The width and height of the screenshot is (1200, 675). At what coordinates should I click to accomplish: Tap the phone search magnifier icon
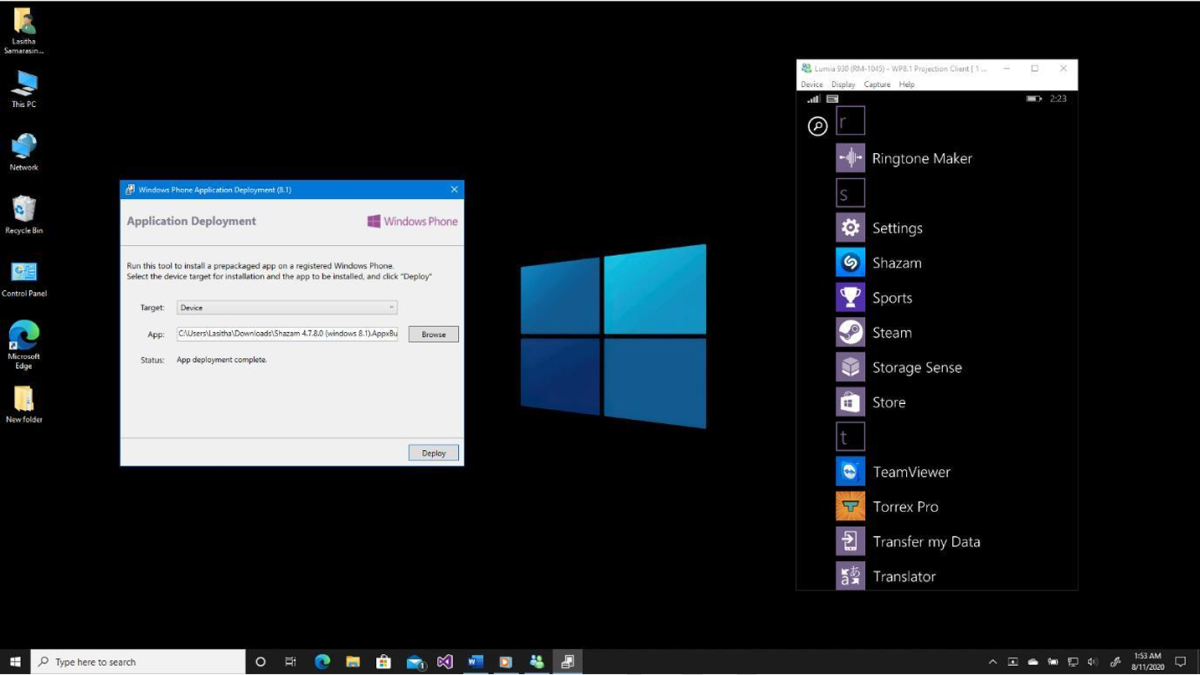817,126
